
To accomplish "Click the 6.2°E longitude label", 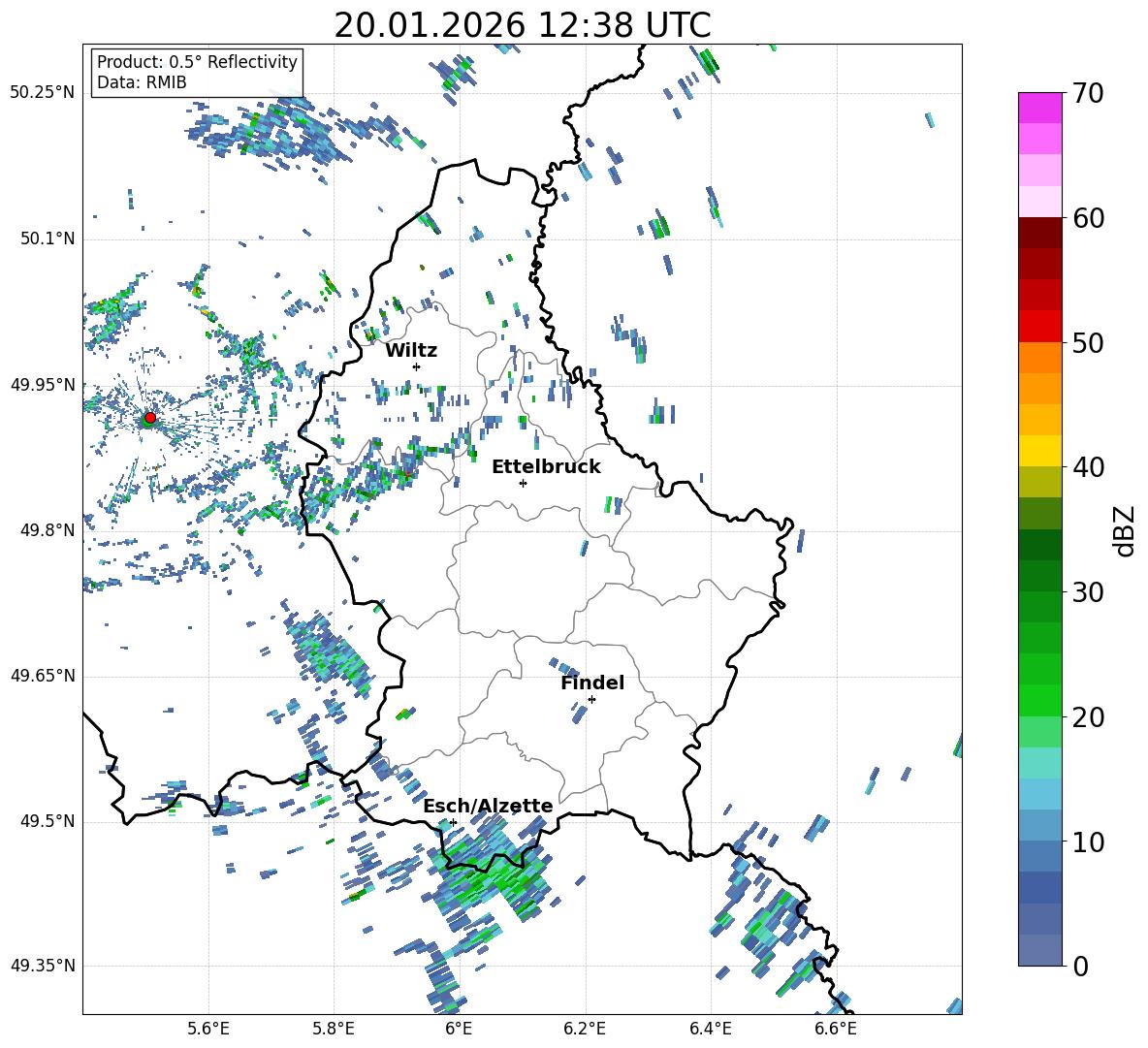I will (x=585, y=1029).
